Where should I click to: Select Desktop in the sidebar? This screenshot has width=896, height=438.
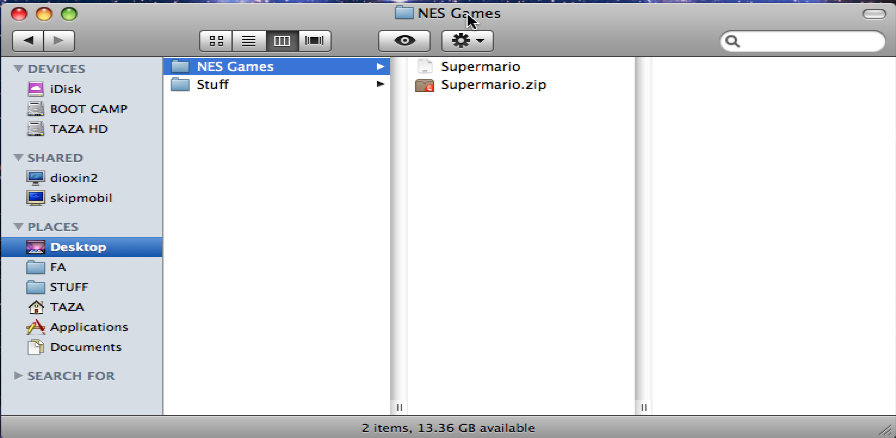(81, 247)
